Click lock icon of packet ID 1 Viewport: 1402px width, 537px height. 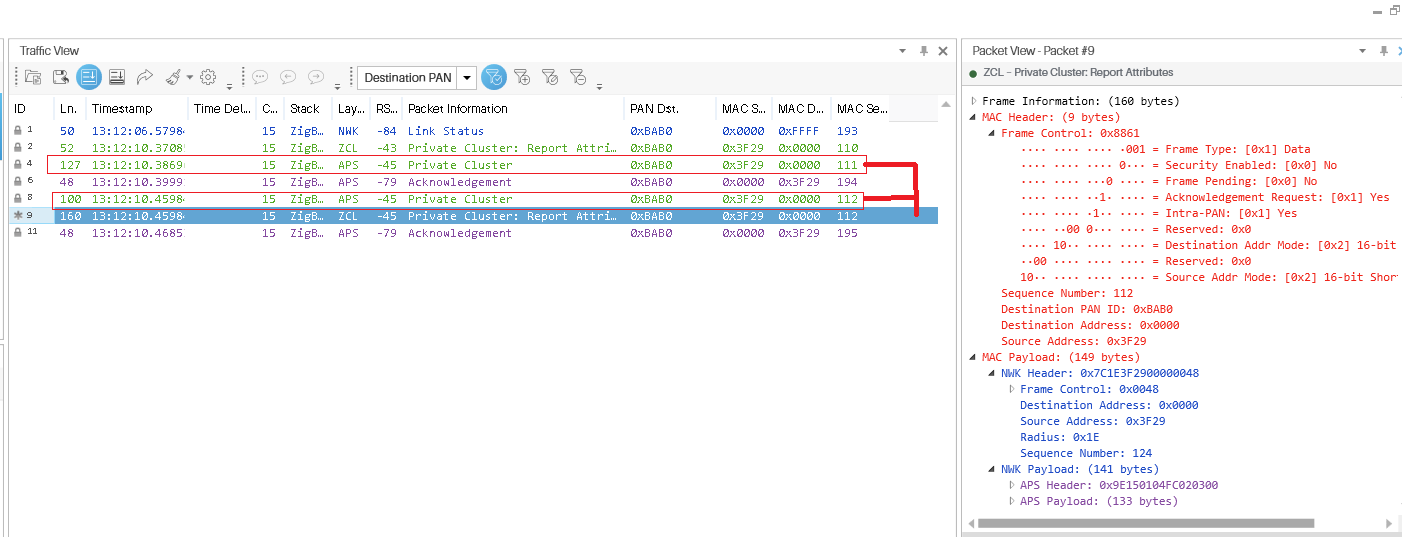[17, 131]
